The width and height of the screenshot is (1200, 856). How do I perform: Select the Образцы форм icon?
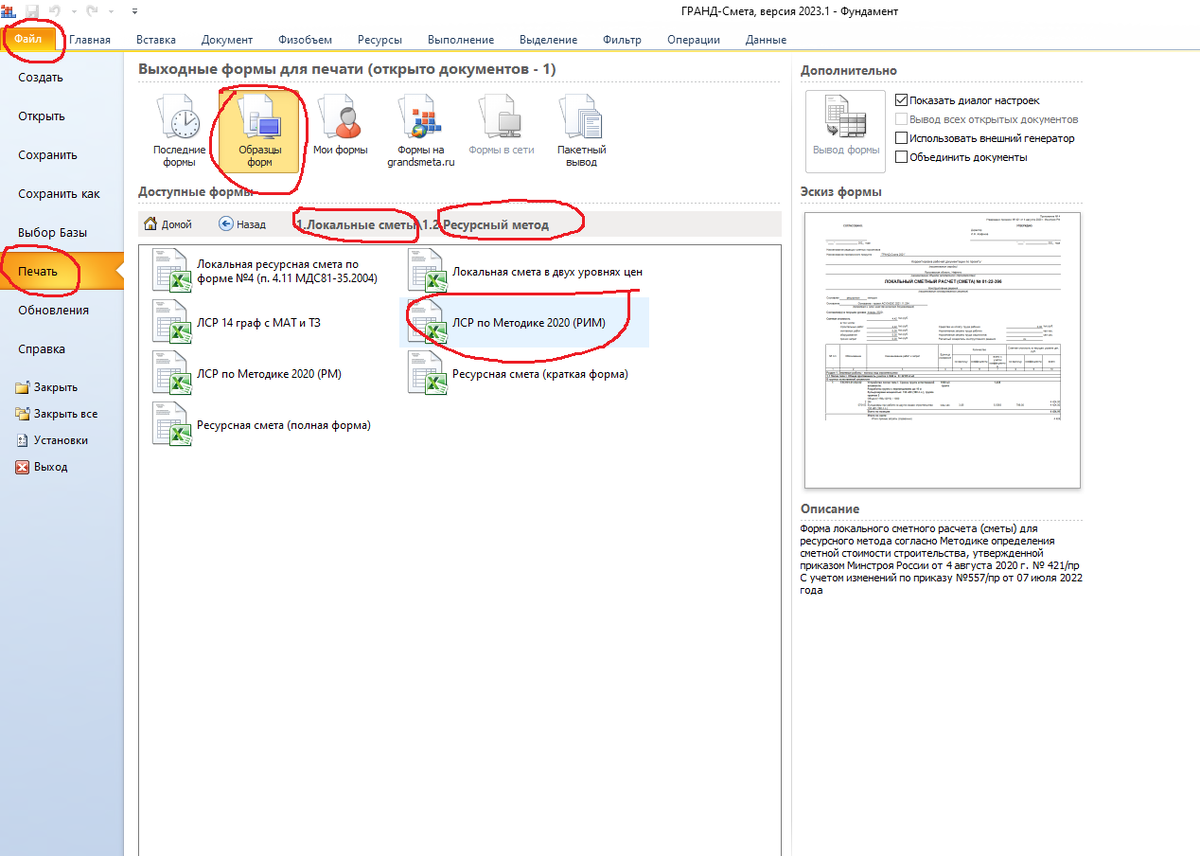pyautogui.click(x=260, y=131)
